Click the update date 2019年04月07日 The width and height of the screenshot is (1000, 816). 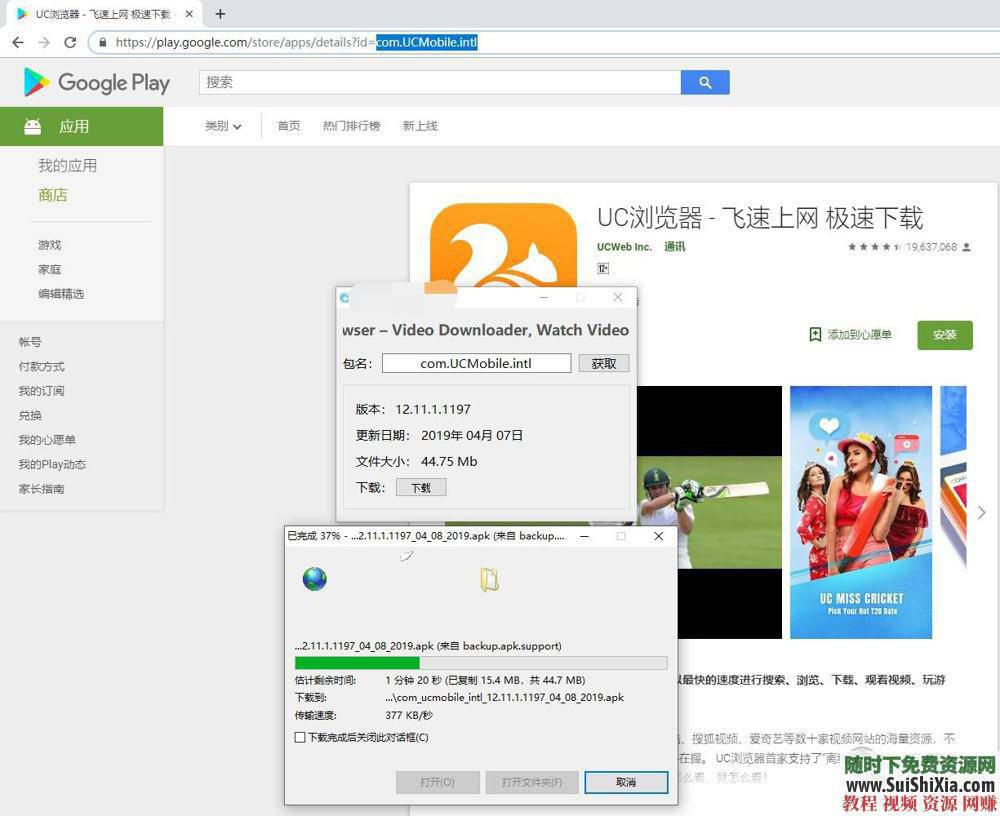(x=472, y=435)
